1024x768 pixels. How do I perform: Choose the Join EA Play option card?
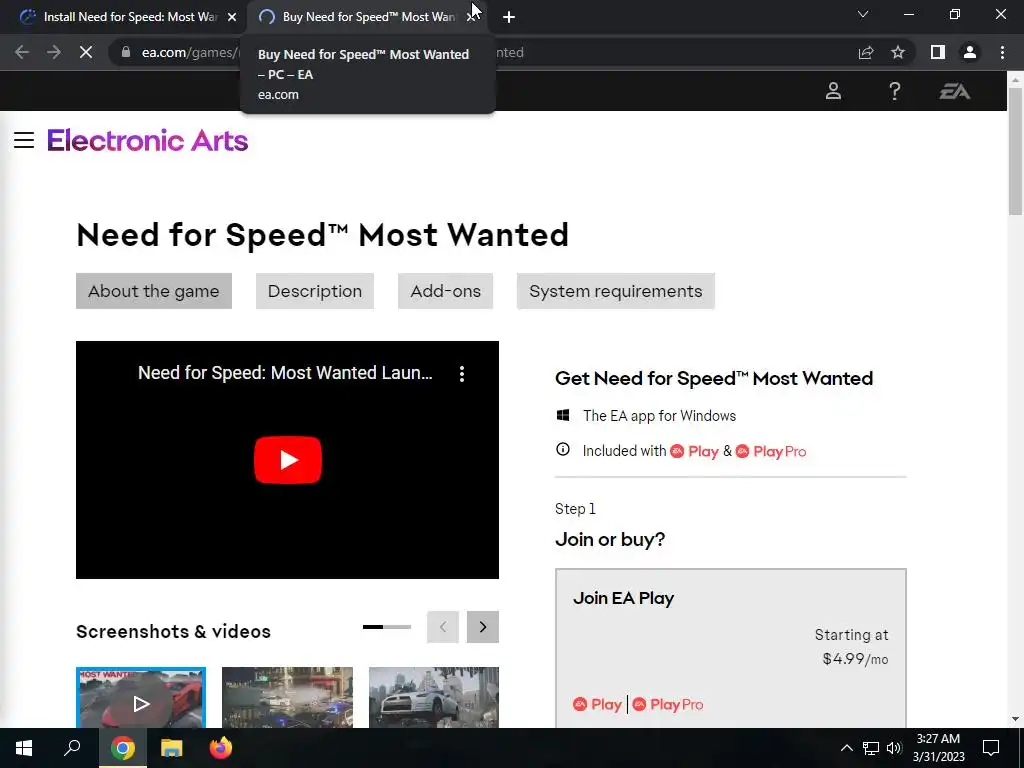pyautogui.click(x=731, y=648)
